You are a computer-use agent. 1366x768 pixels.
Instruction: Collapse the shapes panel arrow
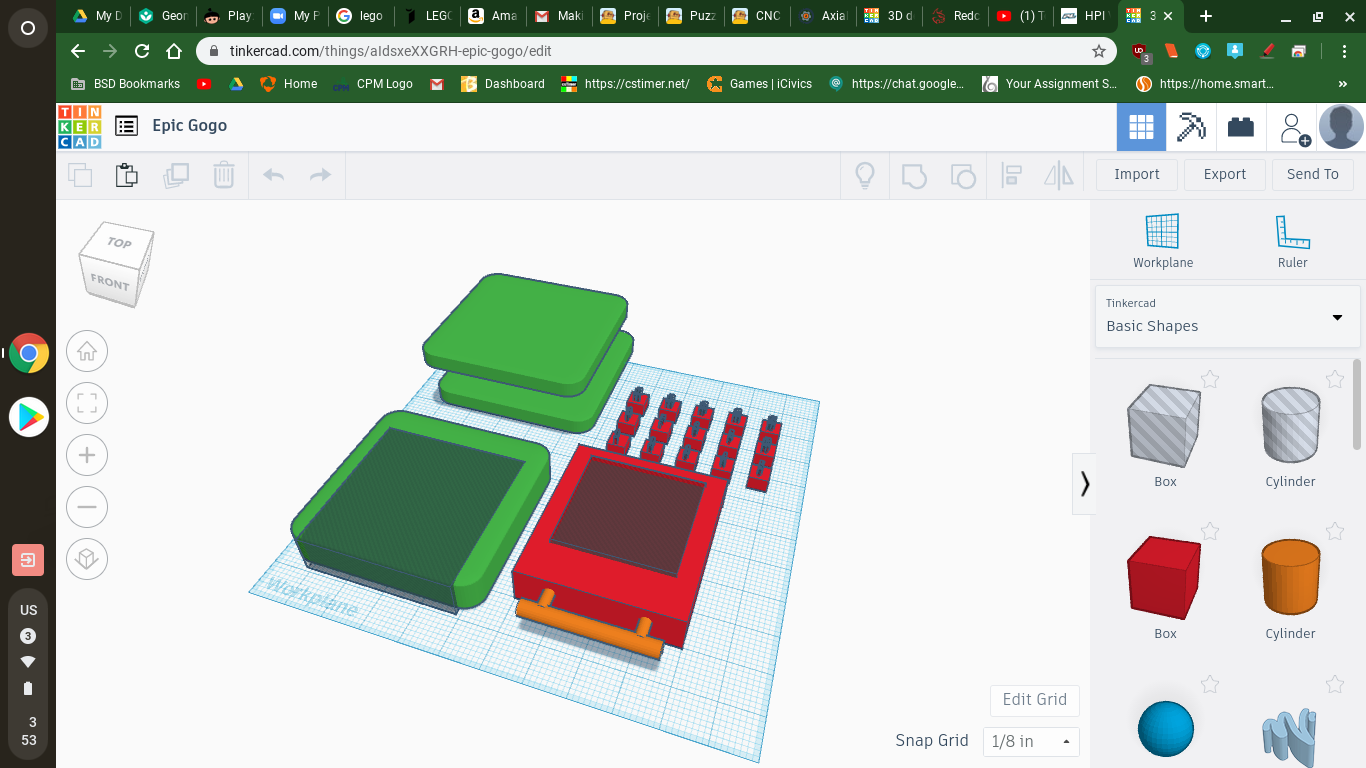click(x=1084, y=484)
